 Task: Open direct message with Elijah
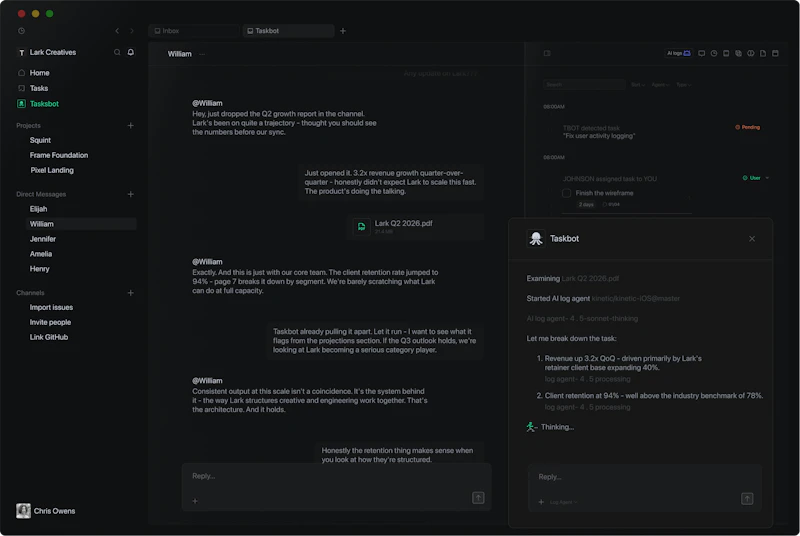point(38,209)
